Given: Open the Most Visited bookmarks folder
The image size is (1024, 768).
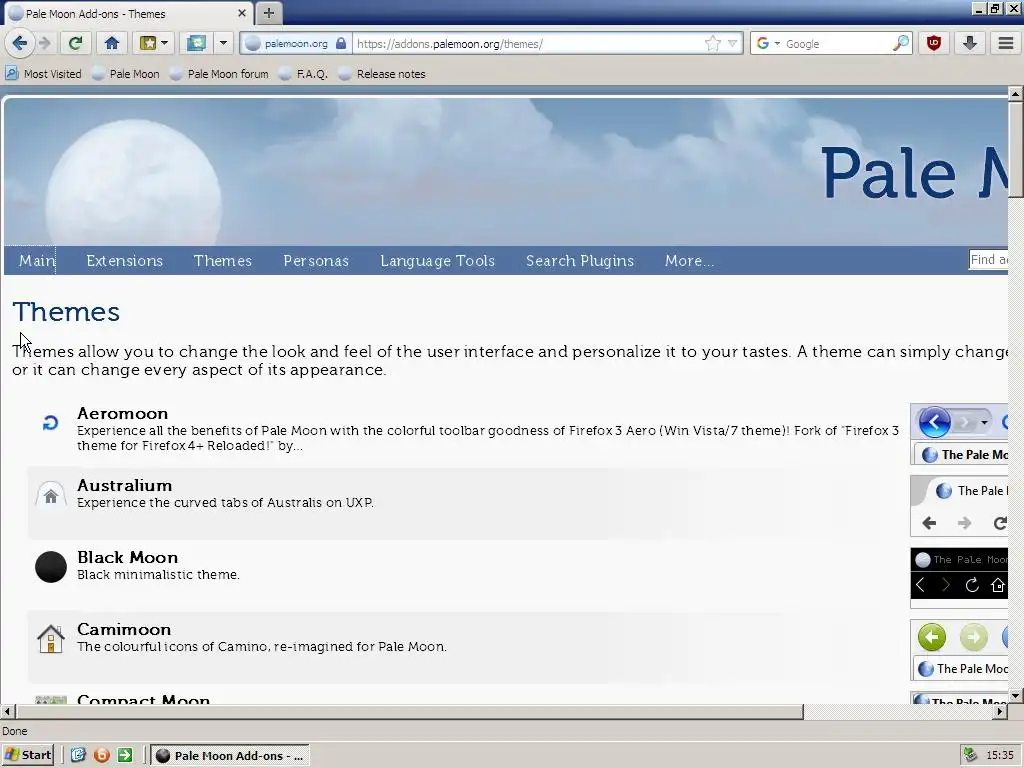Looking at the screenshot, I should pos(44,74).
